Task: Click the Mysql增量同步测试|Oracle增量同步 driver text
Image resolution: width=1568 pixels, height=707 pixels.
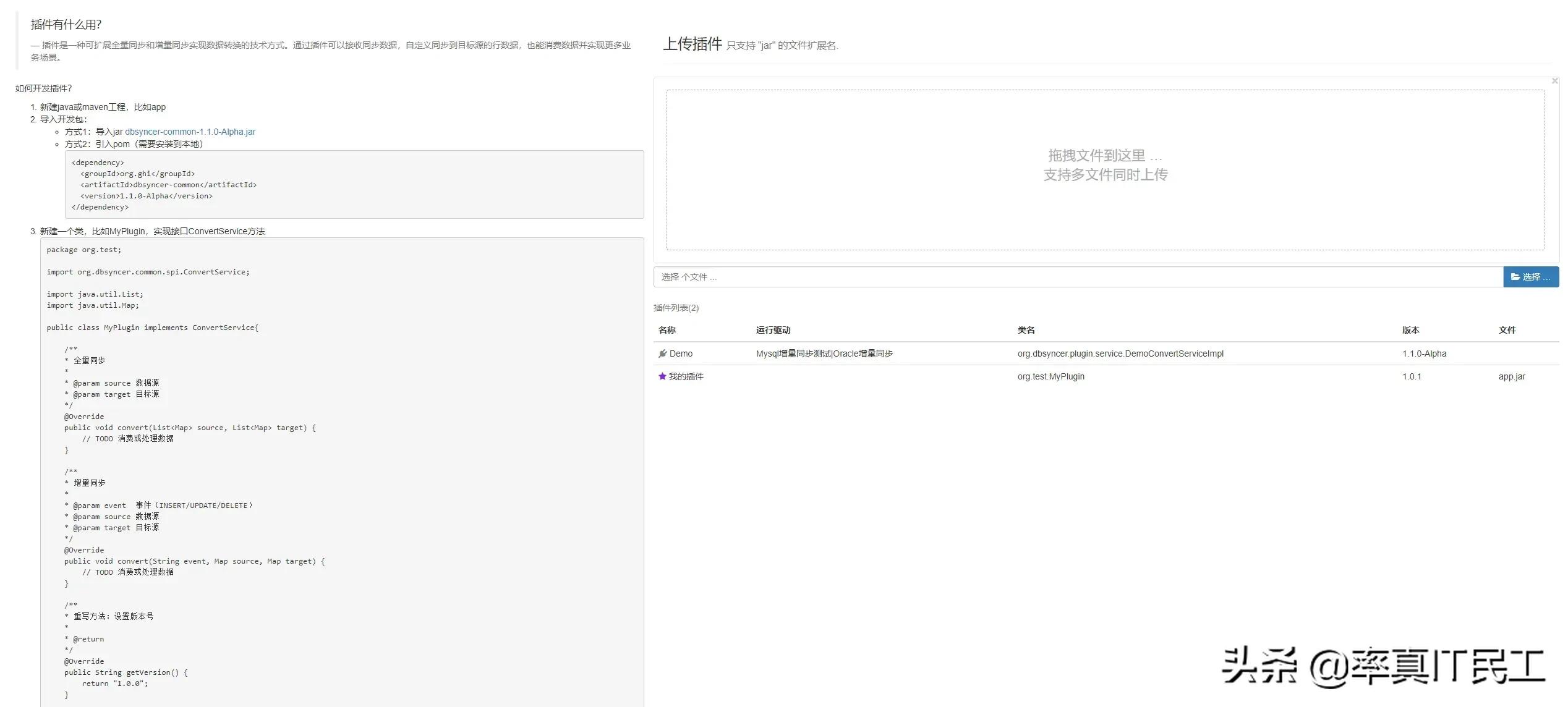Action: [x=824, y=353]
